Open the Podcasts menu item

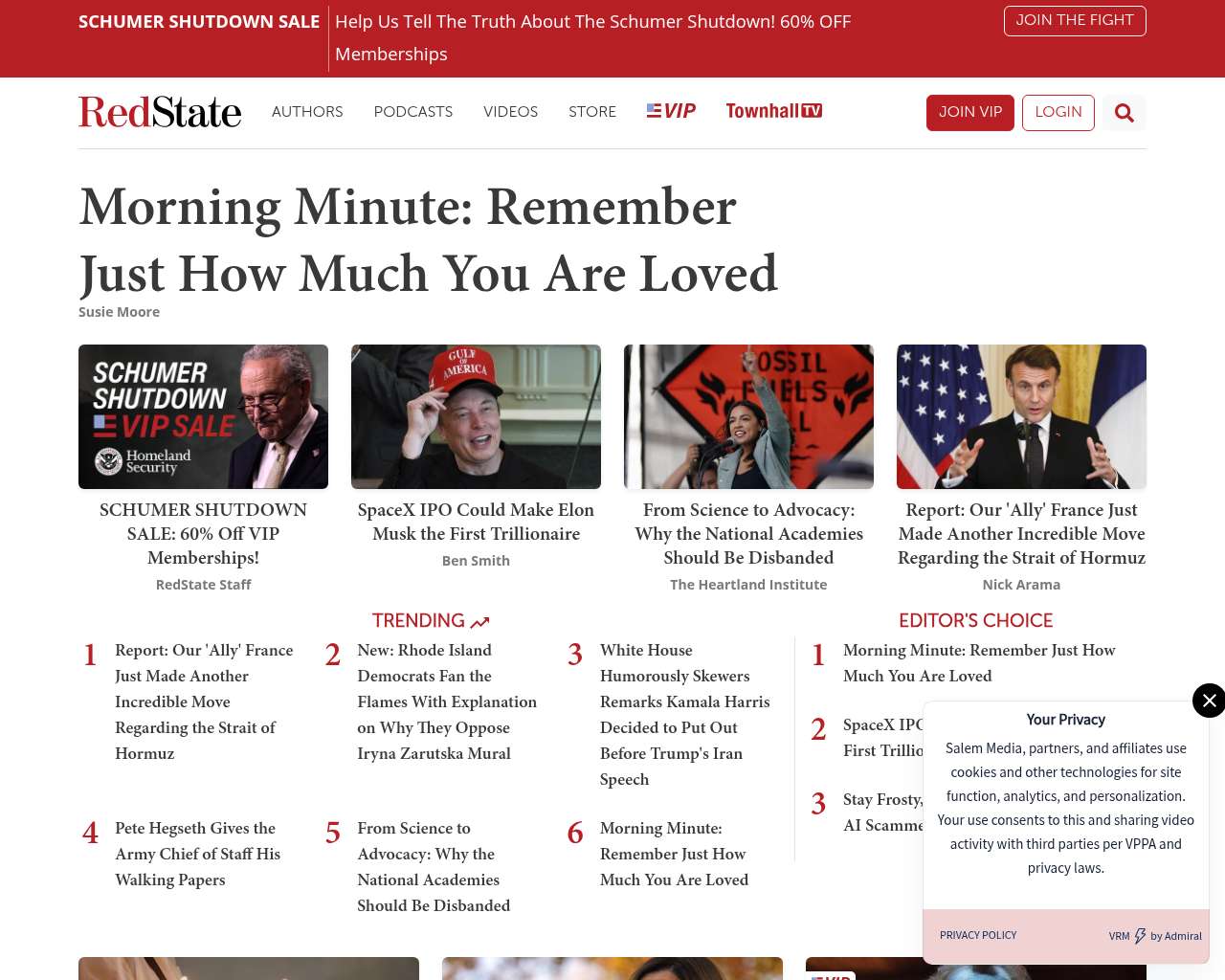coord(412,112)
